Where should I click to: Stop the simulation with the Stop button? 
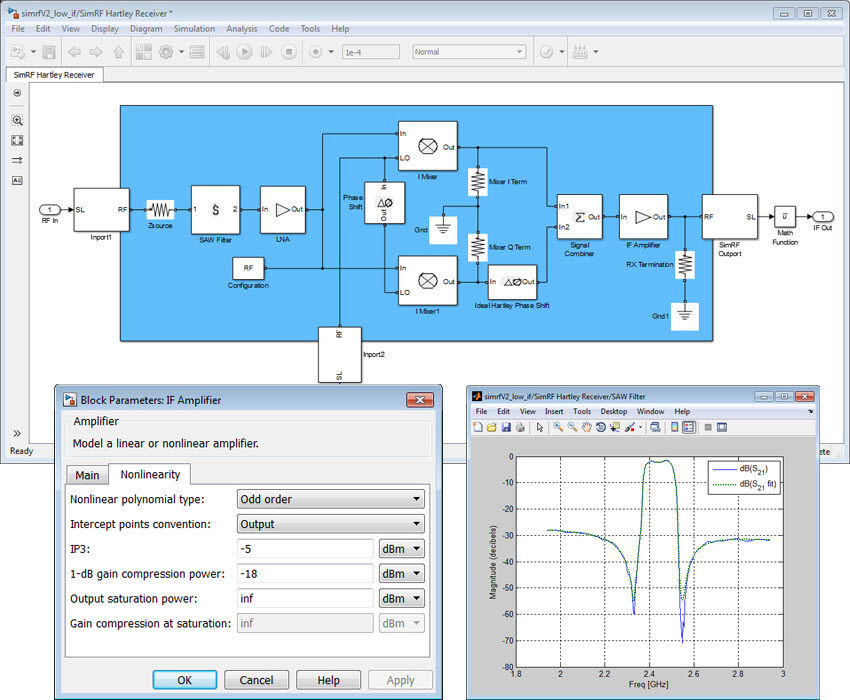tap(289, 52)
